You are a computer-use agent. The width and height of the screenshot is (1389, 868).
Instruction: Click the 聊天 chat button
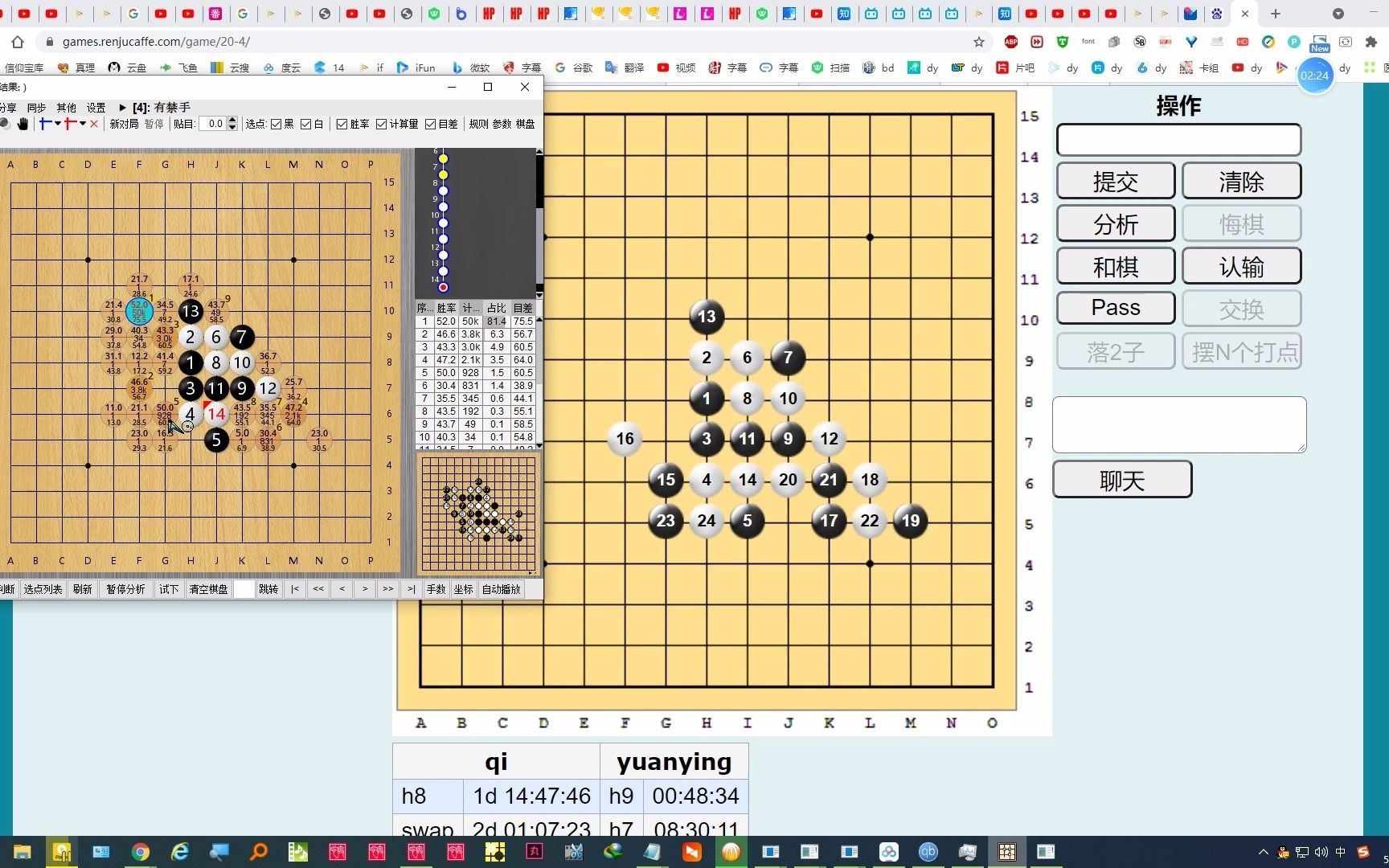[1122, 480]
